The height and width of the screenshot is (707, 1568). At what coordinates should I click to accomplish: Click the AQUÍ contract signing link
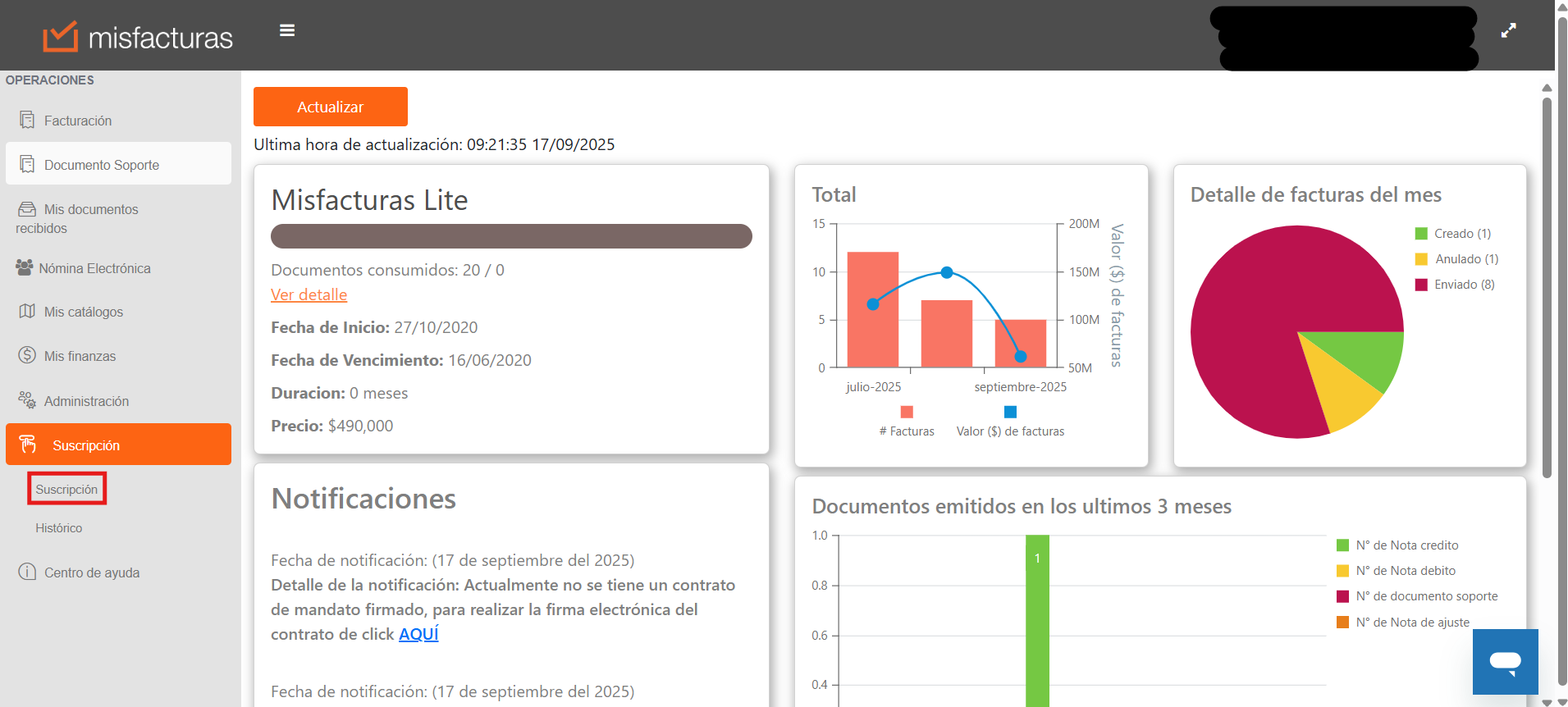[418, 634]
